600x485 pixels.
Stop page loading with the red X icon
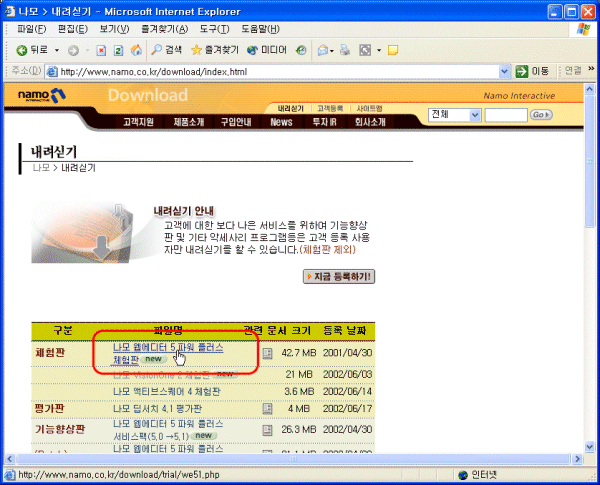tap(101, 51)
